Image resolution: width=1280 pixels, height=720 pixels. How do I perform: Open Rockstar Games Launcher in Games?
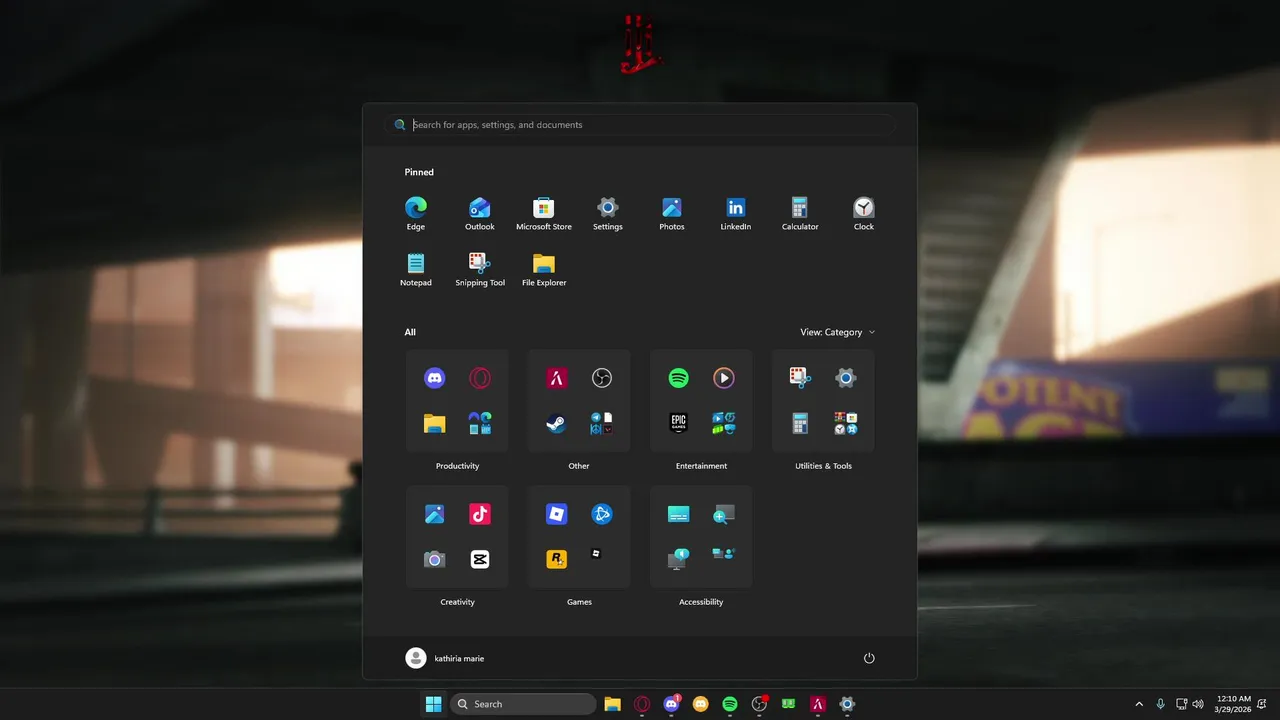pyautogui.click(x=556, y=559)
